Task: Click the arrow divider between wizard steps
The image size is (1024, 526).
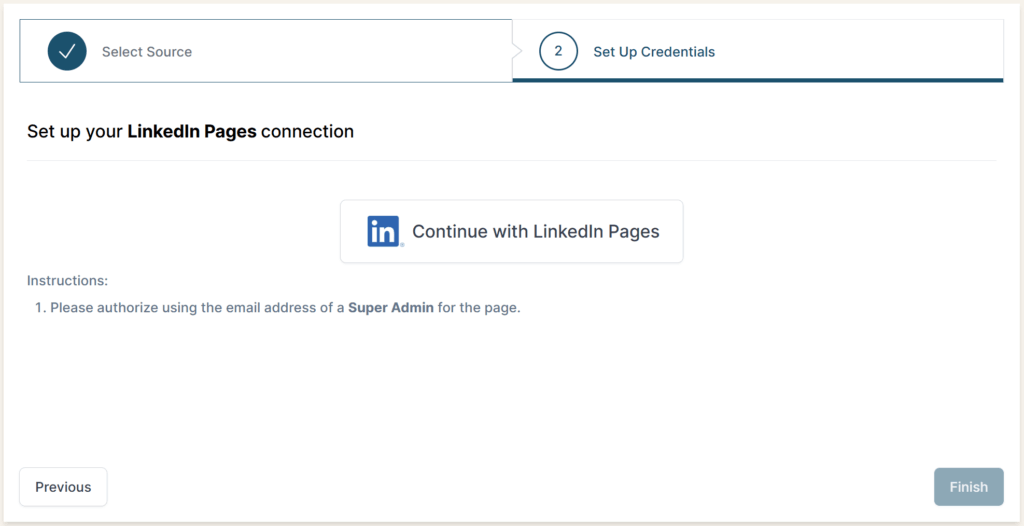Action: [516, 51]
